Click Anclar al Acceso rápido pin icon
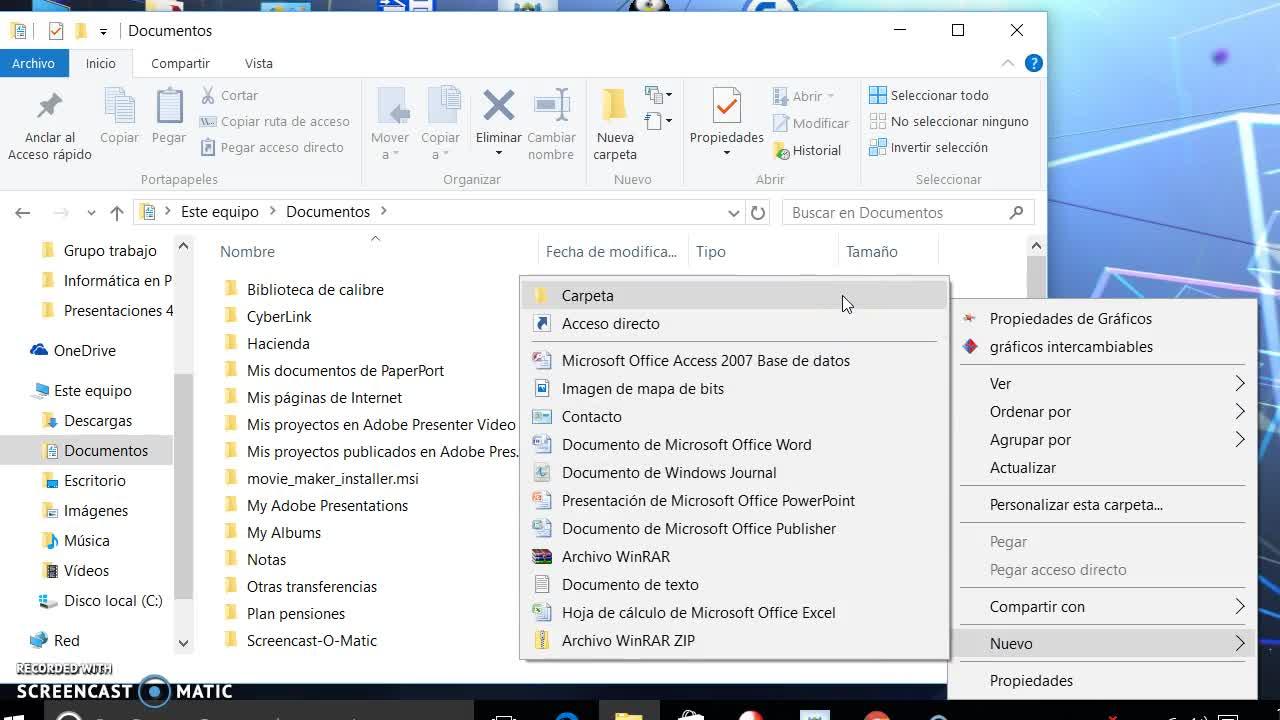 click(49, 106)
